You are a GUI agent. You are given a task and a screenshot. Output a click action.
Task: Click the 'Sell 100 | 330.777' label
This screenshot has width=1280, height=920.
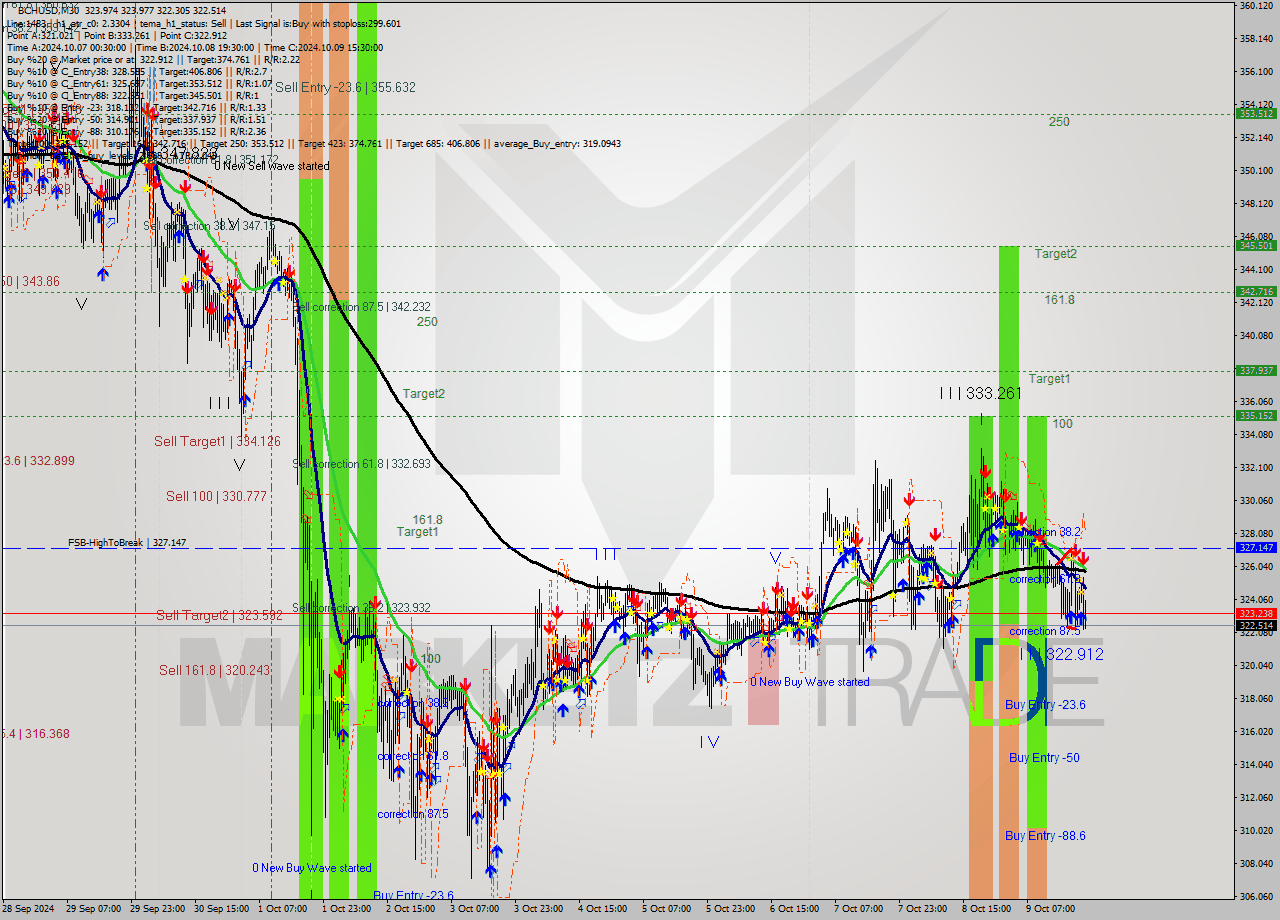click(216, 496)
